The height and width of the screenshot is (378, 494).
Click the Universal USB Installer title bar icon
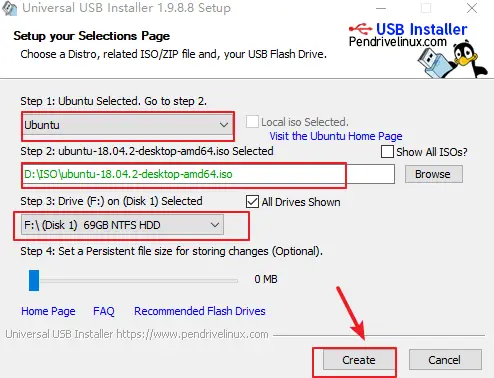tap(9, 8)
